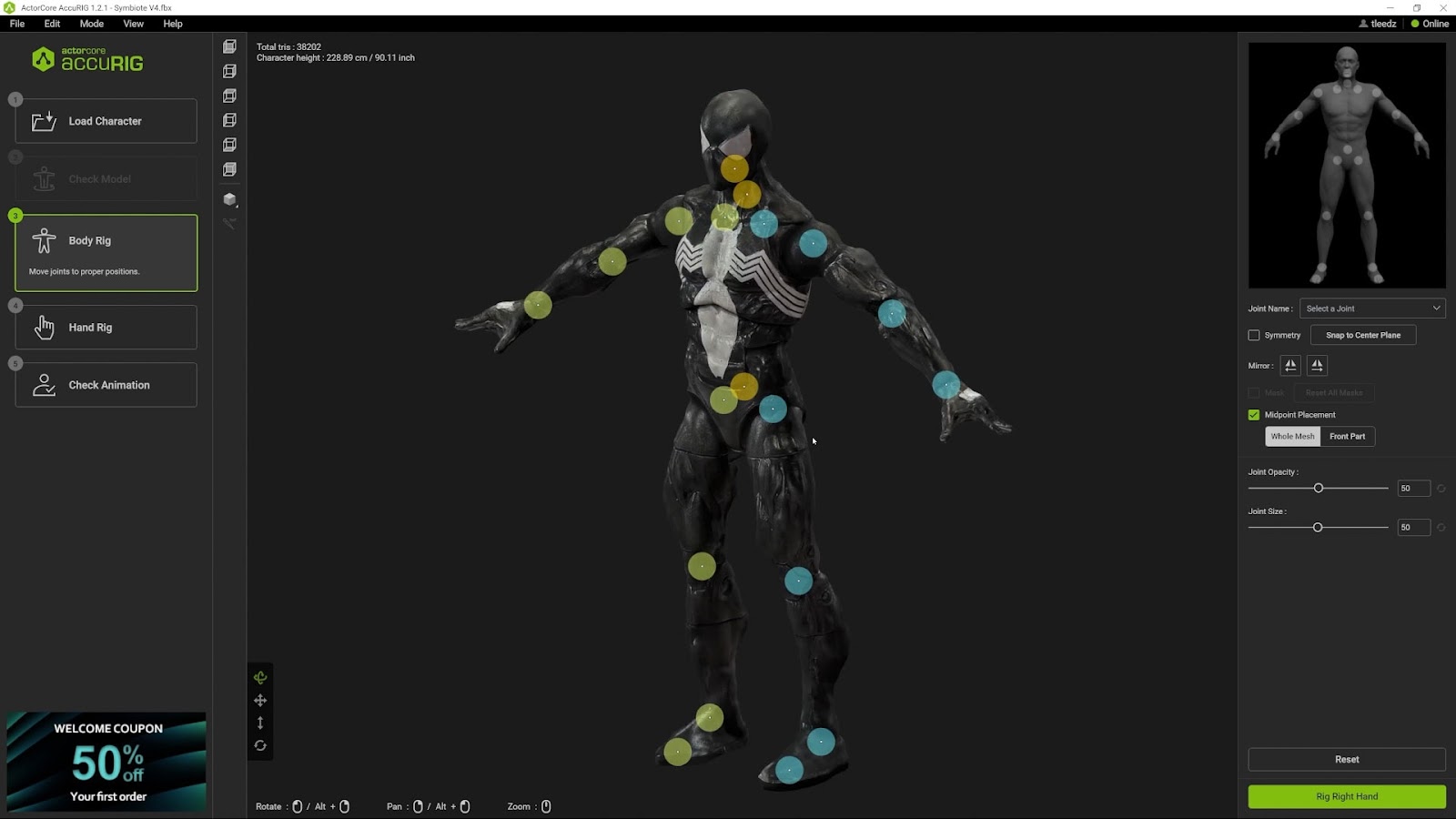Screen dimensions: 1456x819
Task: Click the Online status indicator
Action: (x=1430, y=24)
